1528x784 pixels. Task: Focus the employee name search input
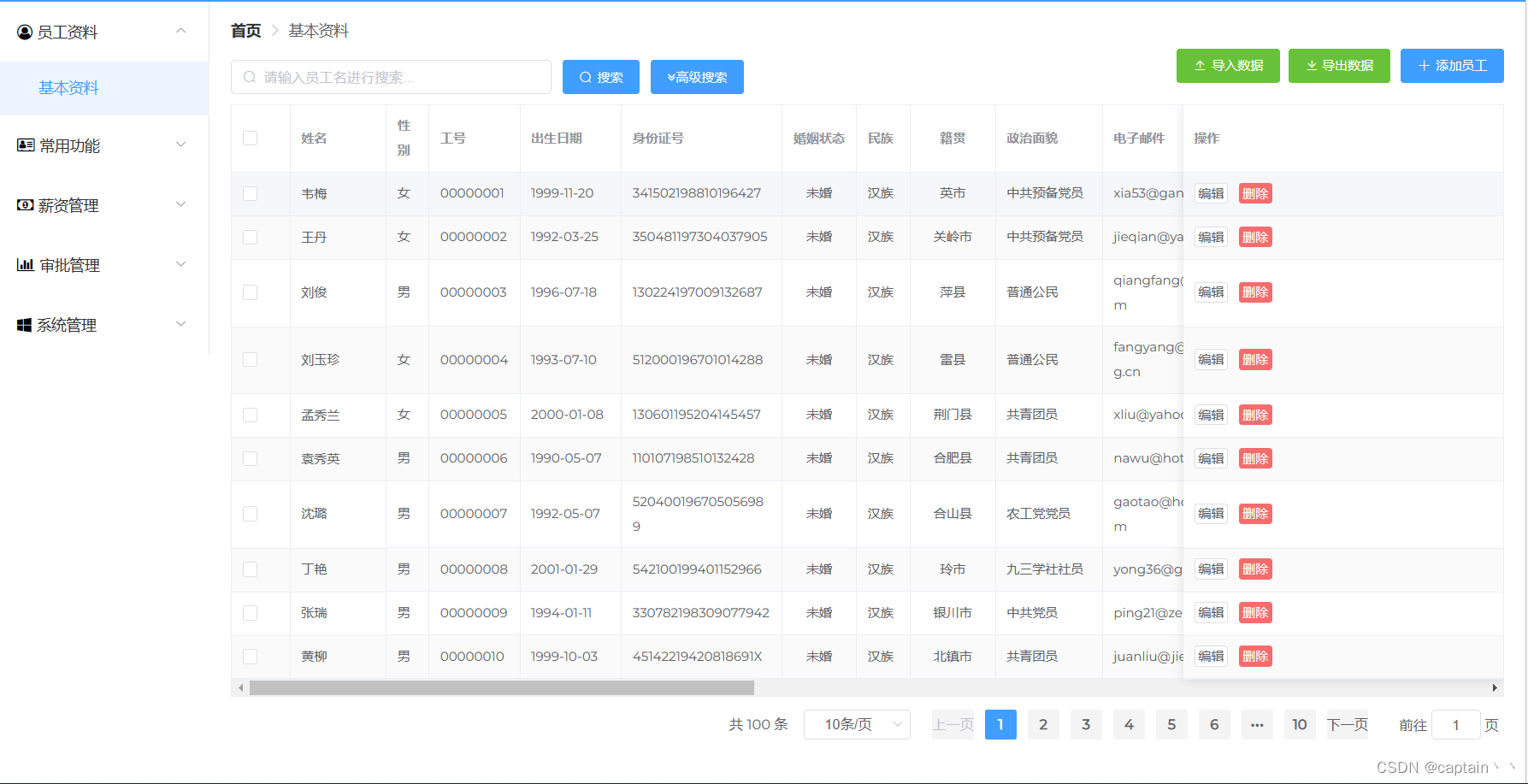coord(391,77)
